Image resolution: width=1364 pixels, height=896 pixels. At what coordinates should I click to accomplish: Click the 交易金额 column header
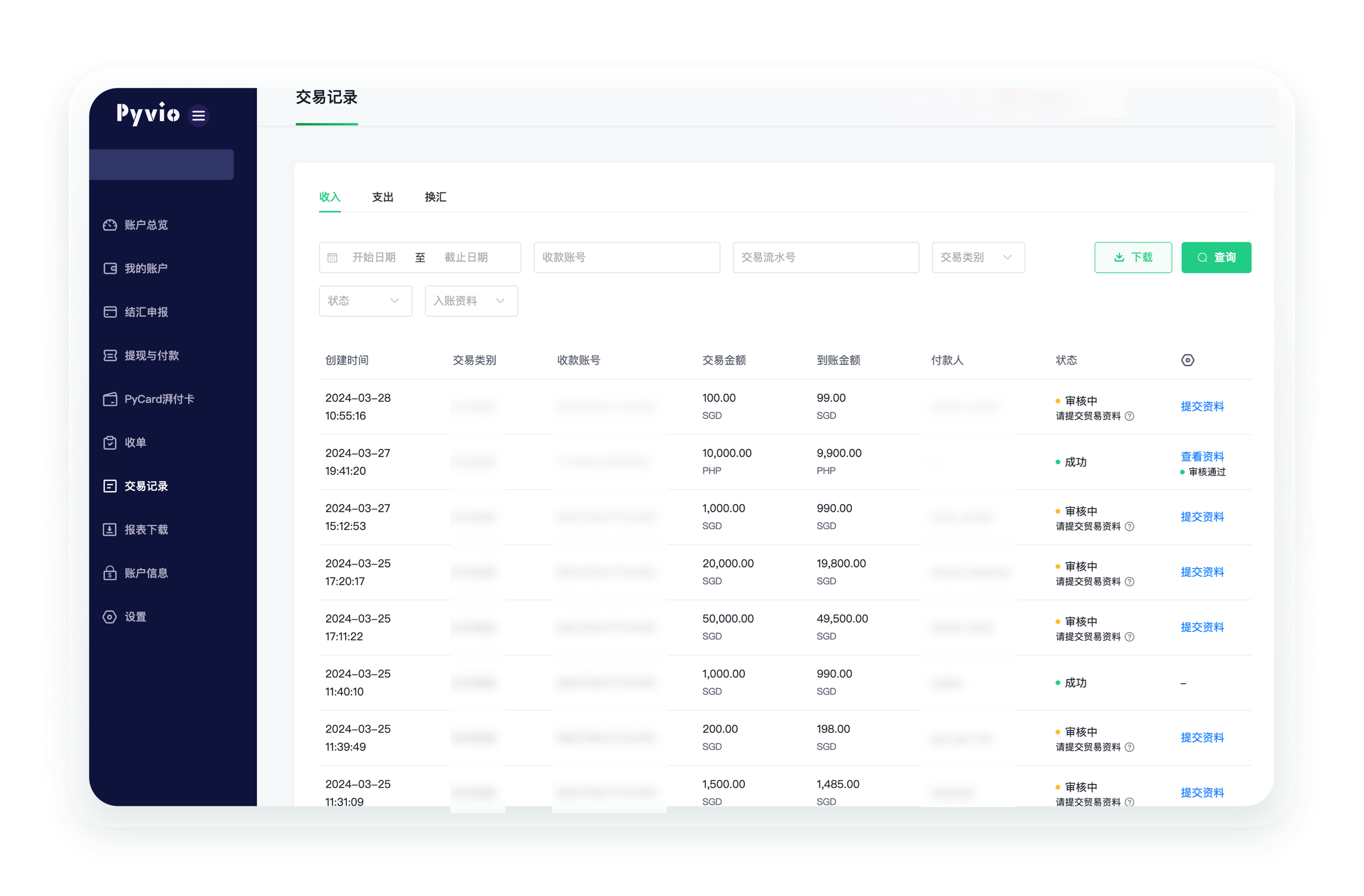(724, 360)
